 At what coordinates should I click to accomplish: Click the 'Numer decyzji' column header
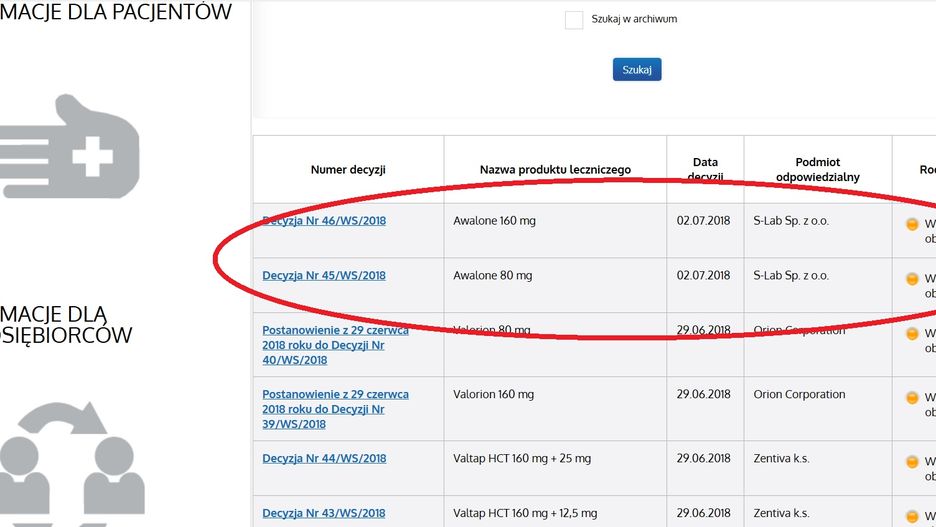(348, 170)
